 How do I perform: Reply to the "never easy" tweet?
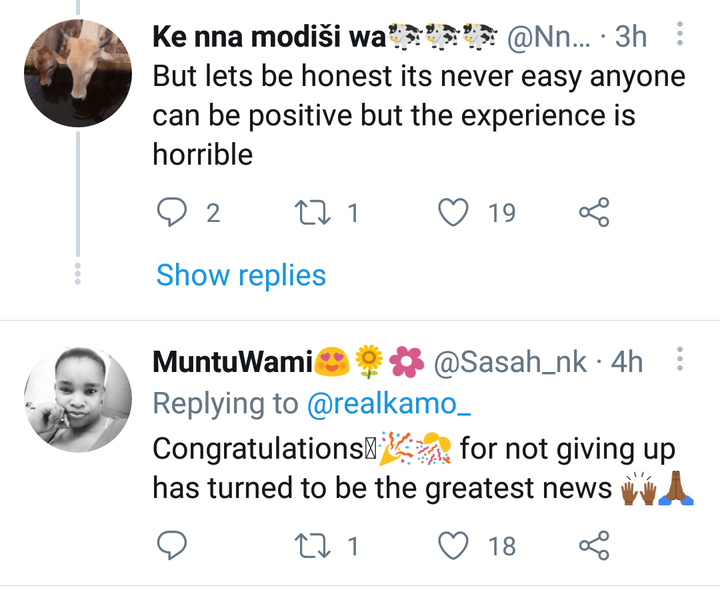pyautogui.click(x=172, y=213)
